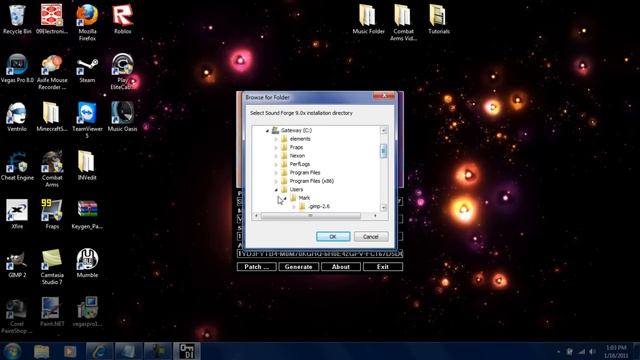640x360 pixels.
Task: Switch to the keygen taskbar button
Action: click(x=187, y=351)
